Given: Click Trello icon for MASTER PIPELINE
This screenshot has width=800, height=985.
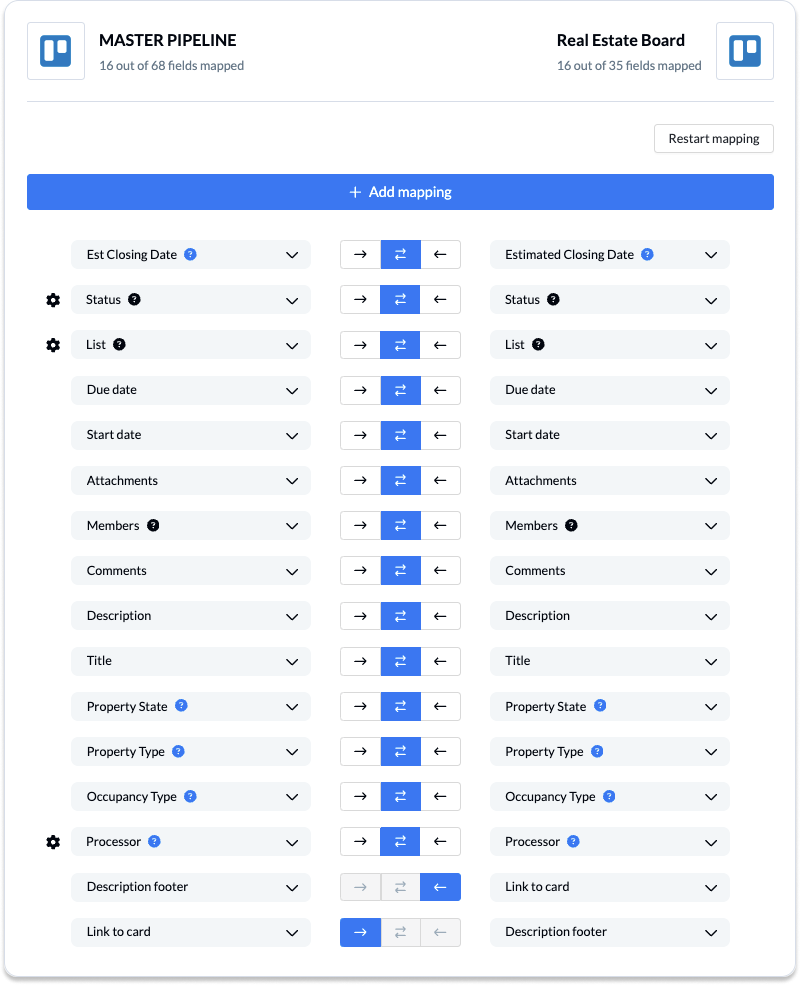Looking at the screenshot, I should (x=56, y=51).
